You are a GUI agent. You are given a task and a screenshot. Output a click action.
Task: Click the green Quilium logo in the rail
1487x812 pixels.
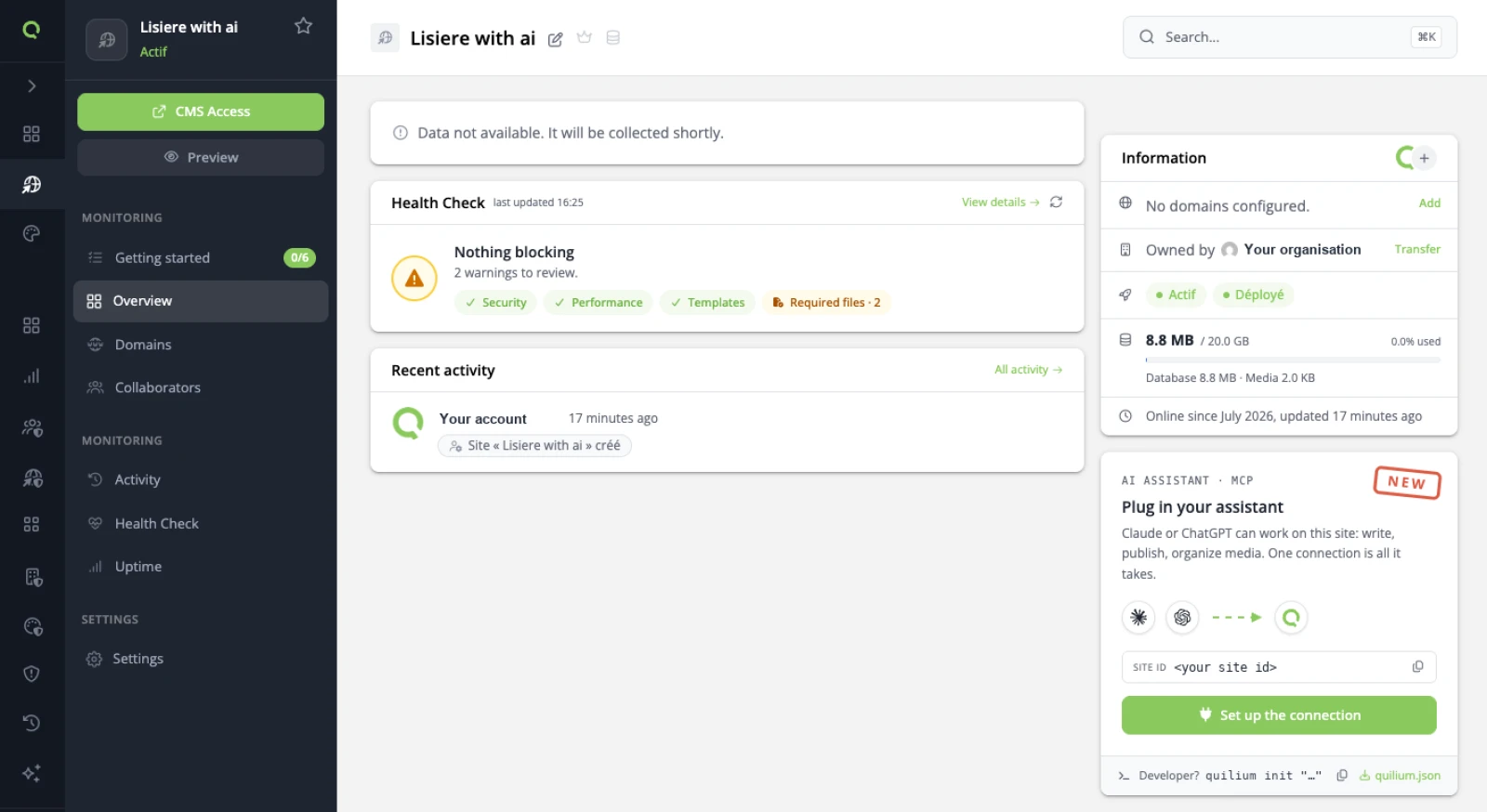32,30
